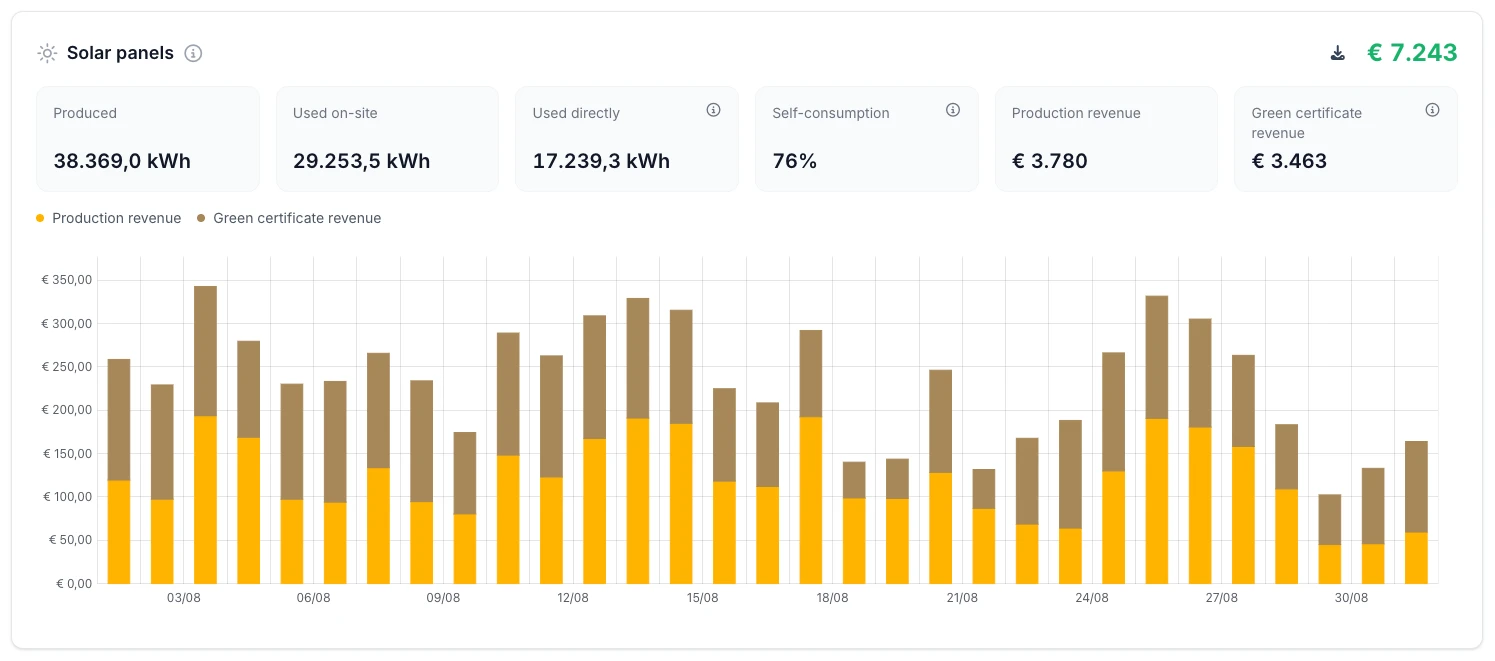Click the bar for 03/08

[205, 435]
